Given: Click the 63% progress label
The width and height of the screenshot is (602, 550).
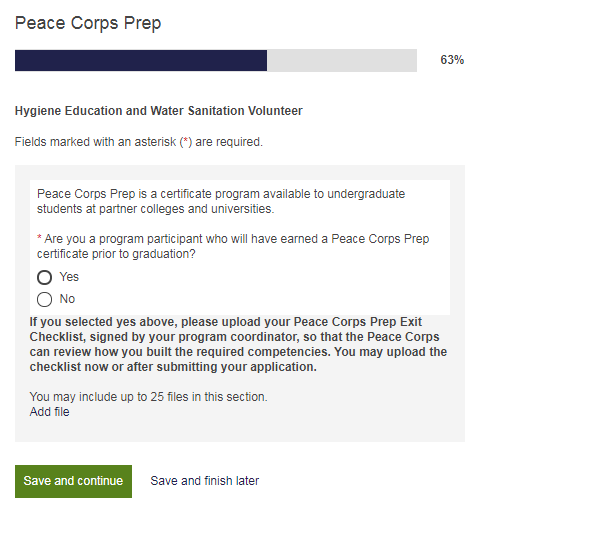Looking at the screenshot, I should [x=452, y=60].
